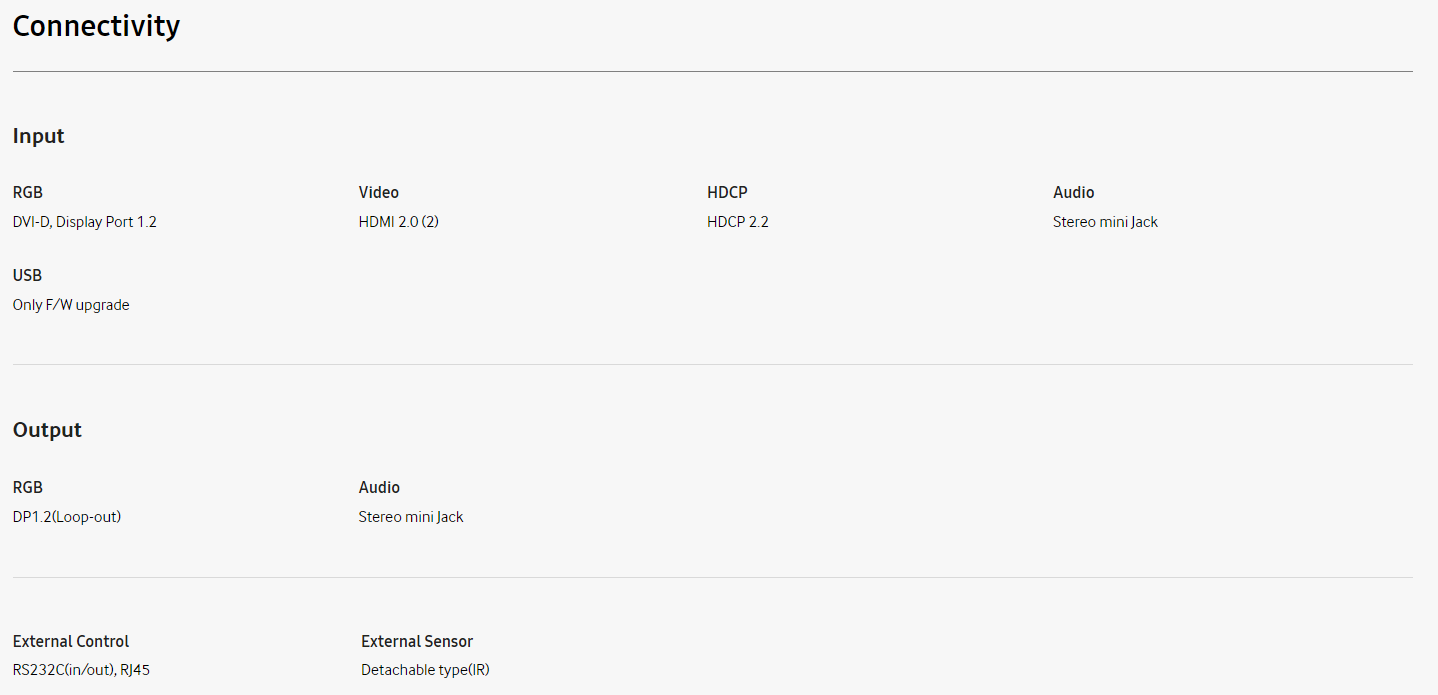Click the External Control label
The image size is (1438, 695).
pos(71,641)
